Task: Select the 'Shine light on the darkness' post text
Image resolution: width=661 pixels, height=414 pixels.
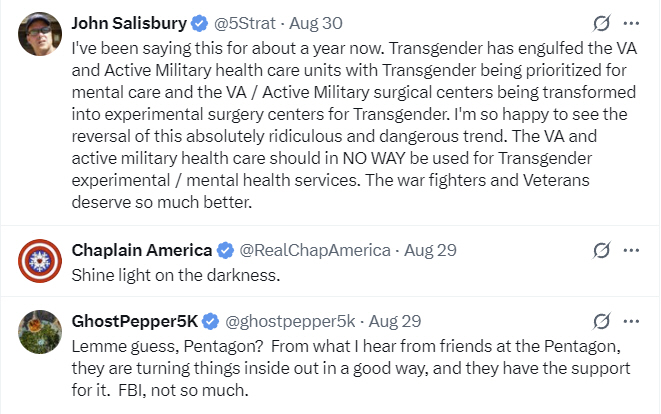Action: pos(176,275)
